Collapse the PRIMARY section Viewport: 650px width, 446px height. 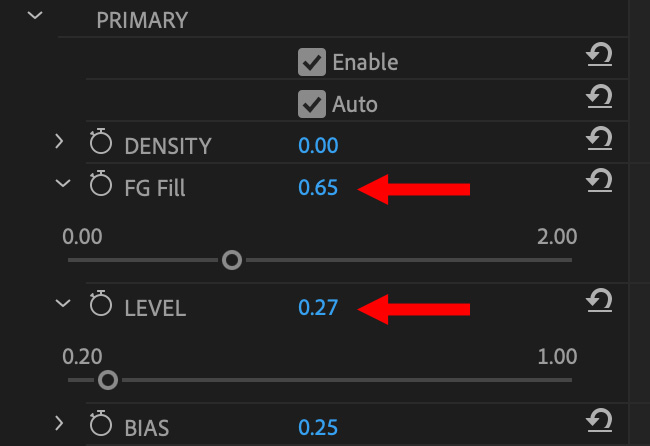click(38, 17)
